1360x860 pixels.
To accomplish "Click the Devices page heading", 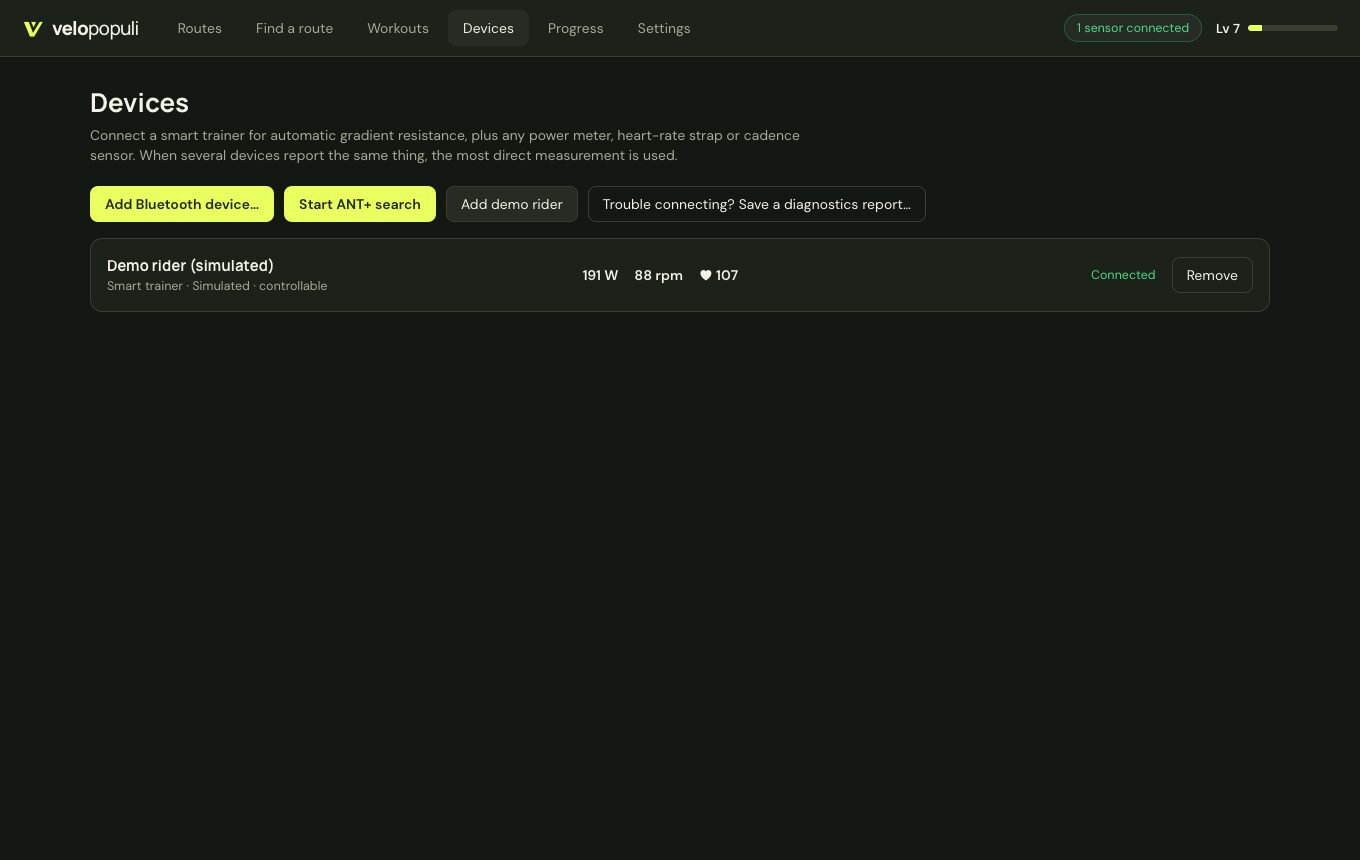I will [x=139, y=103].
